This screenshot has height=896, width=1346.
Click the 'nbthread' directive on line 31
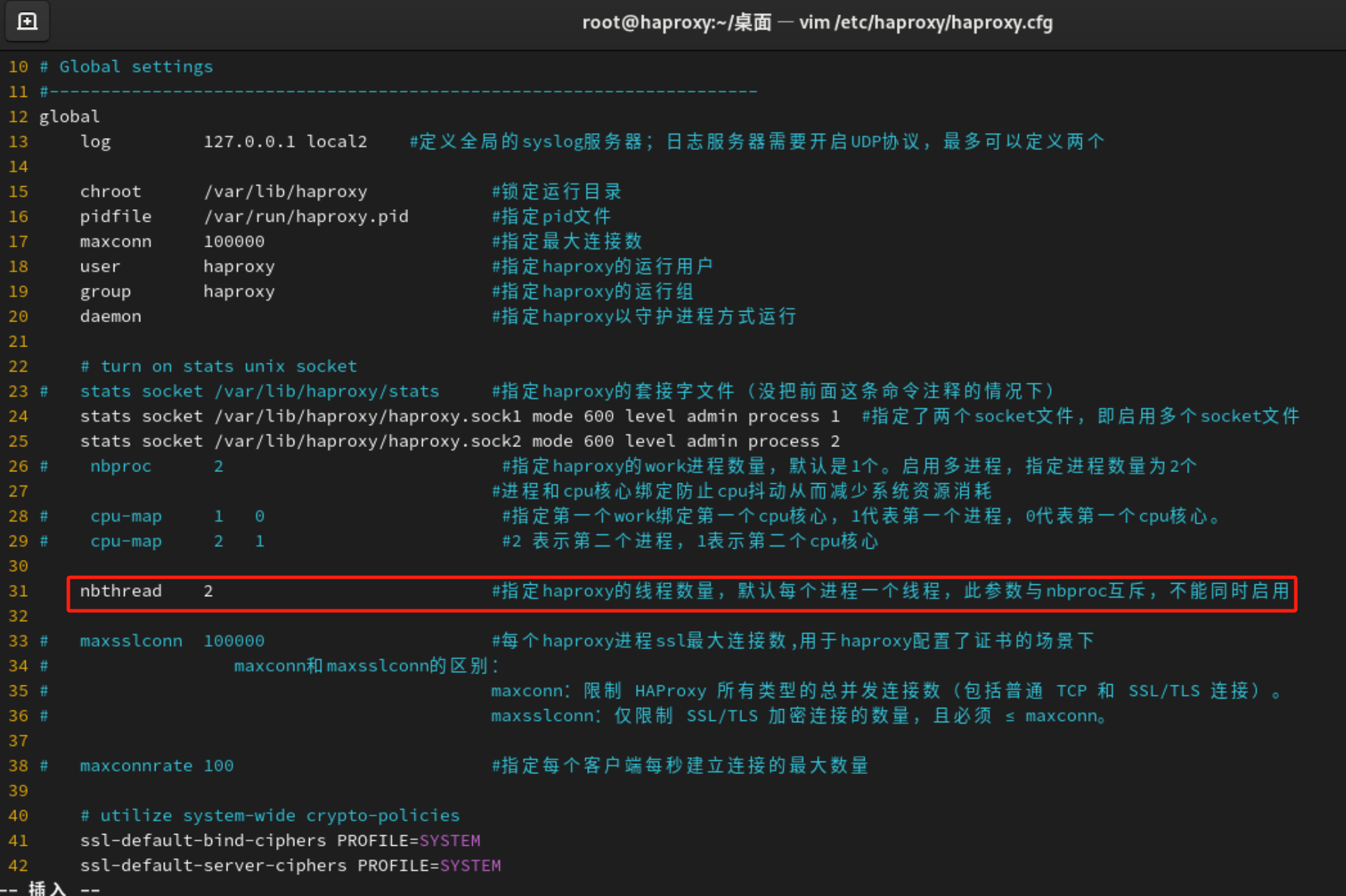[121, 591]
